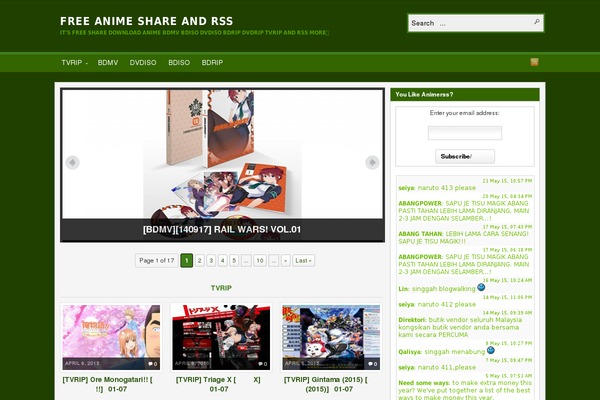600x400 pixels.
Task: Click 'Enter your email address:' label
Action: [464, 113]
